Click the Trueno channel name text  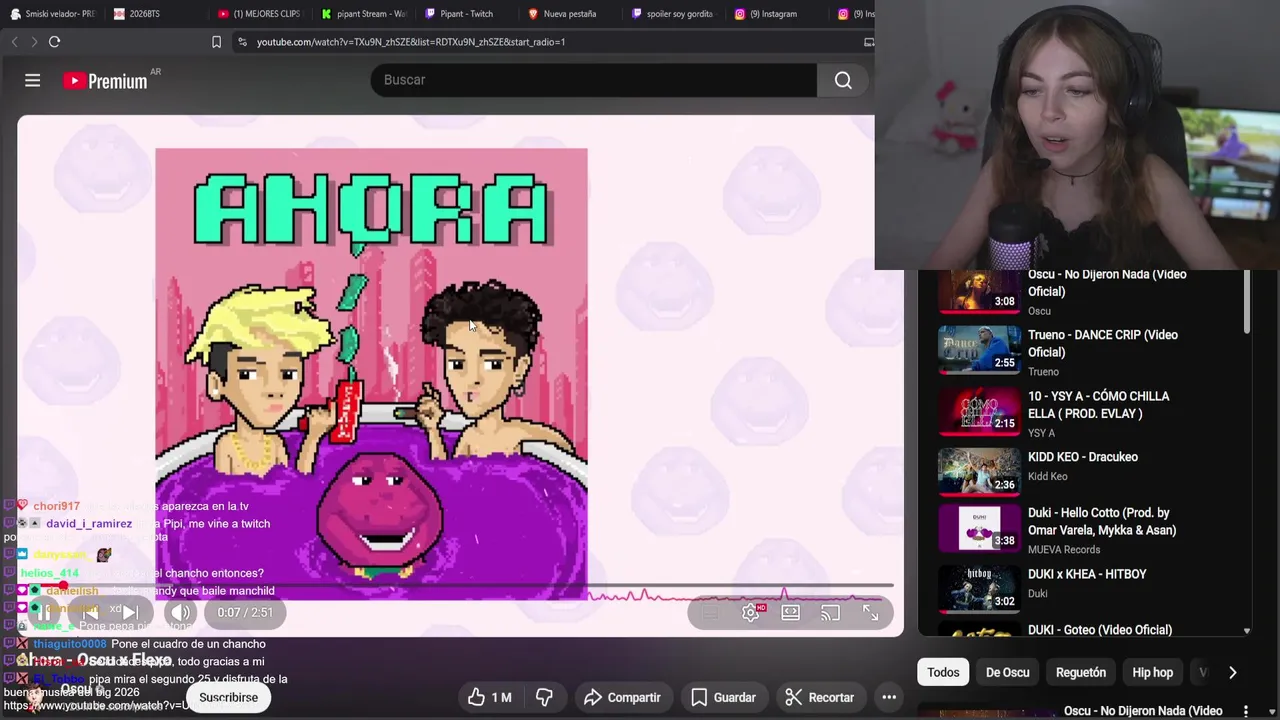pos(1043,372)
